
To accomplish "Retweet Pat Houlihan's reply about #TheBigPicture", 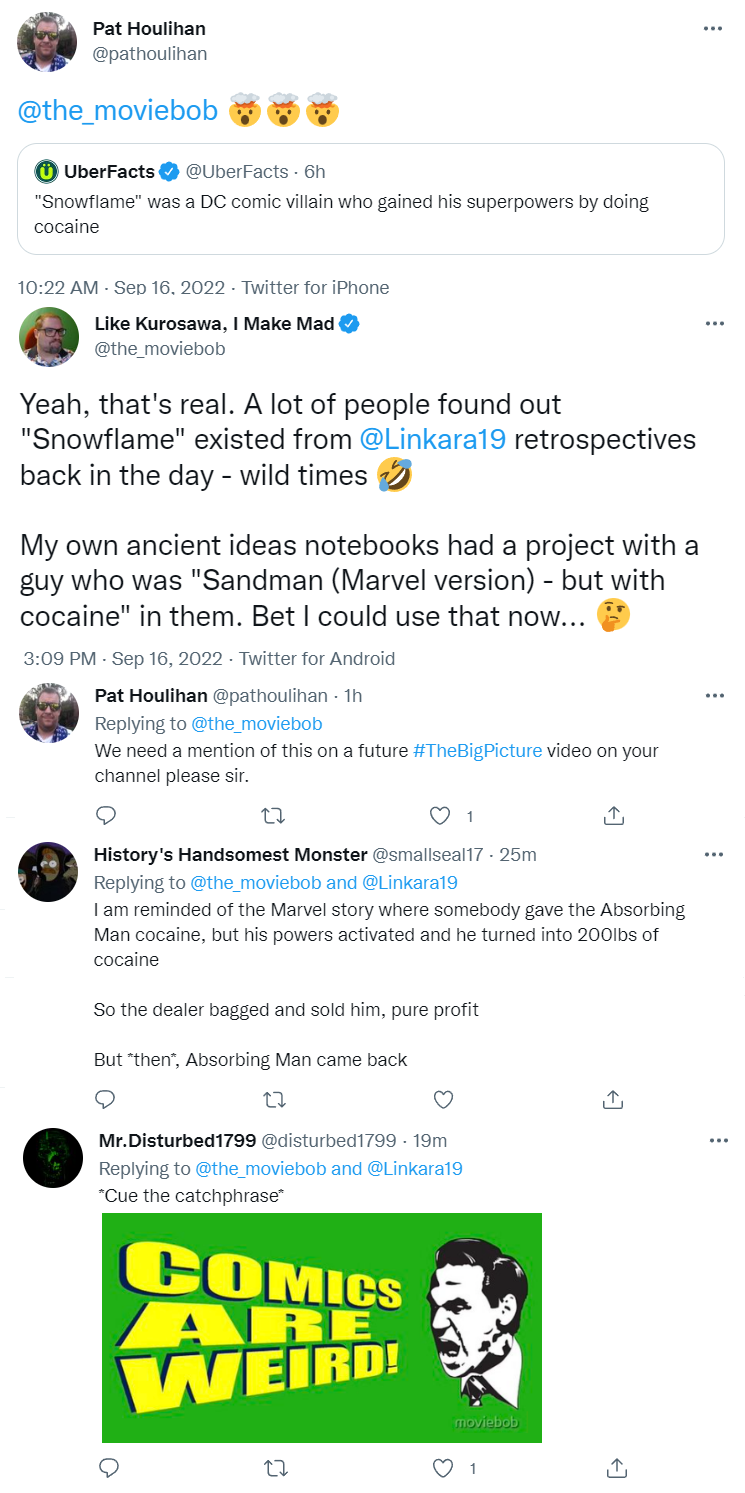I will click(x=272, y=816).
